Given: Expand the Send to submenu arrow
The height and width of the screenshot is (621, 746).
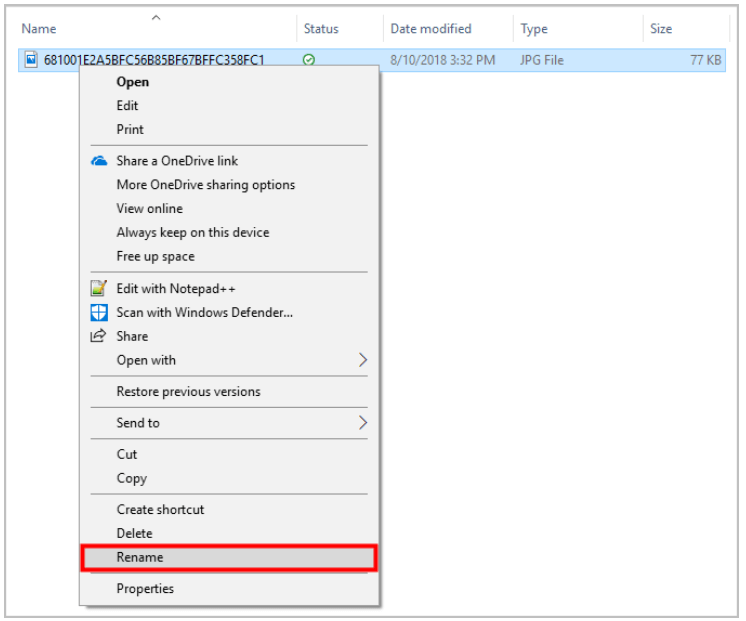Looking at the screenshot, I should [363, 423].
